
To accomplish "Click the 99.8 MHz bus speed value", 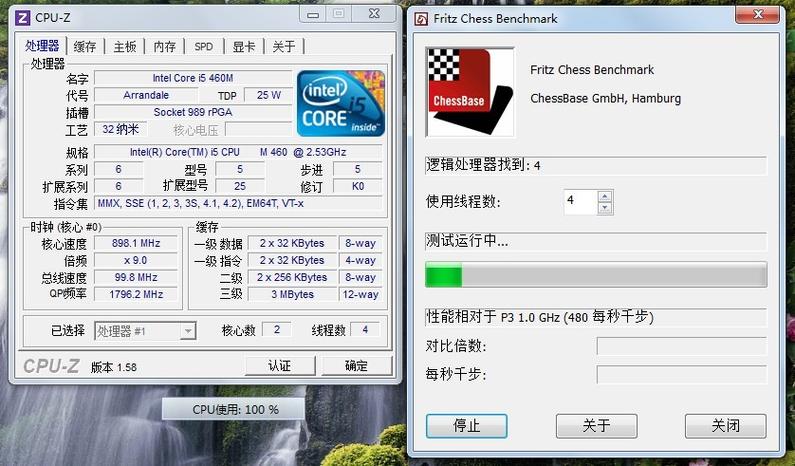I will 136,277.
